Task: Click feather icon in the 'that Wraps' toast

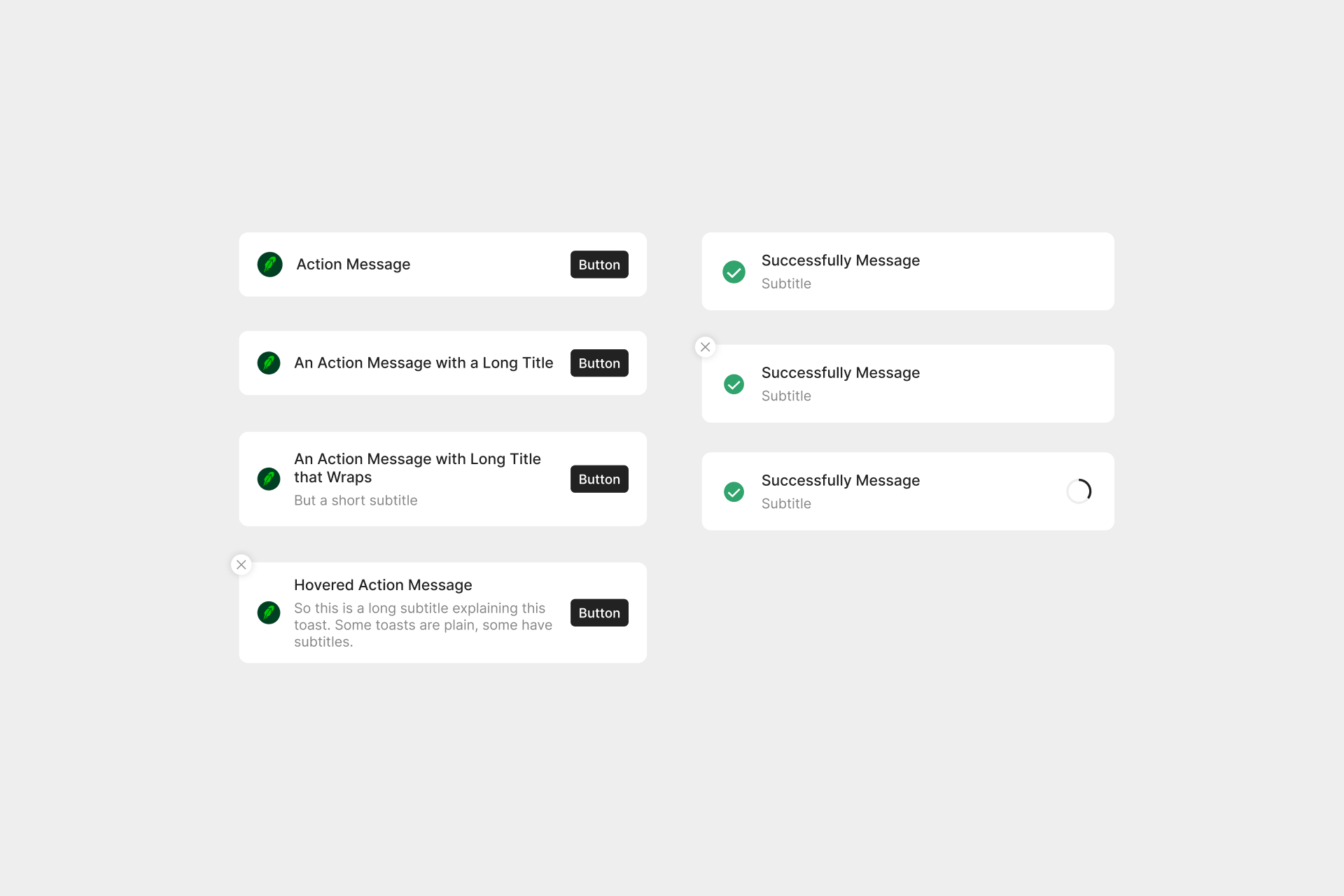Action: pyautogui.click(x=269, y=479)
